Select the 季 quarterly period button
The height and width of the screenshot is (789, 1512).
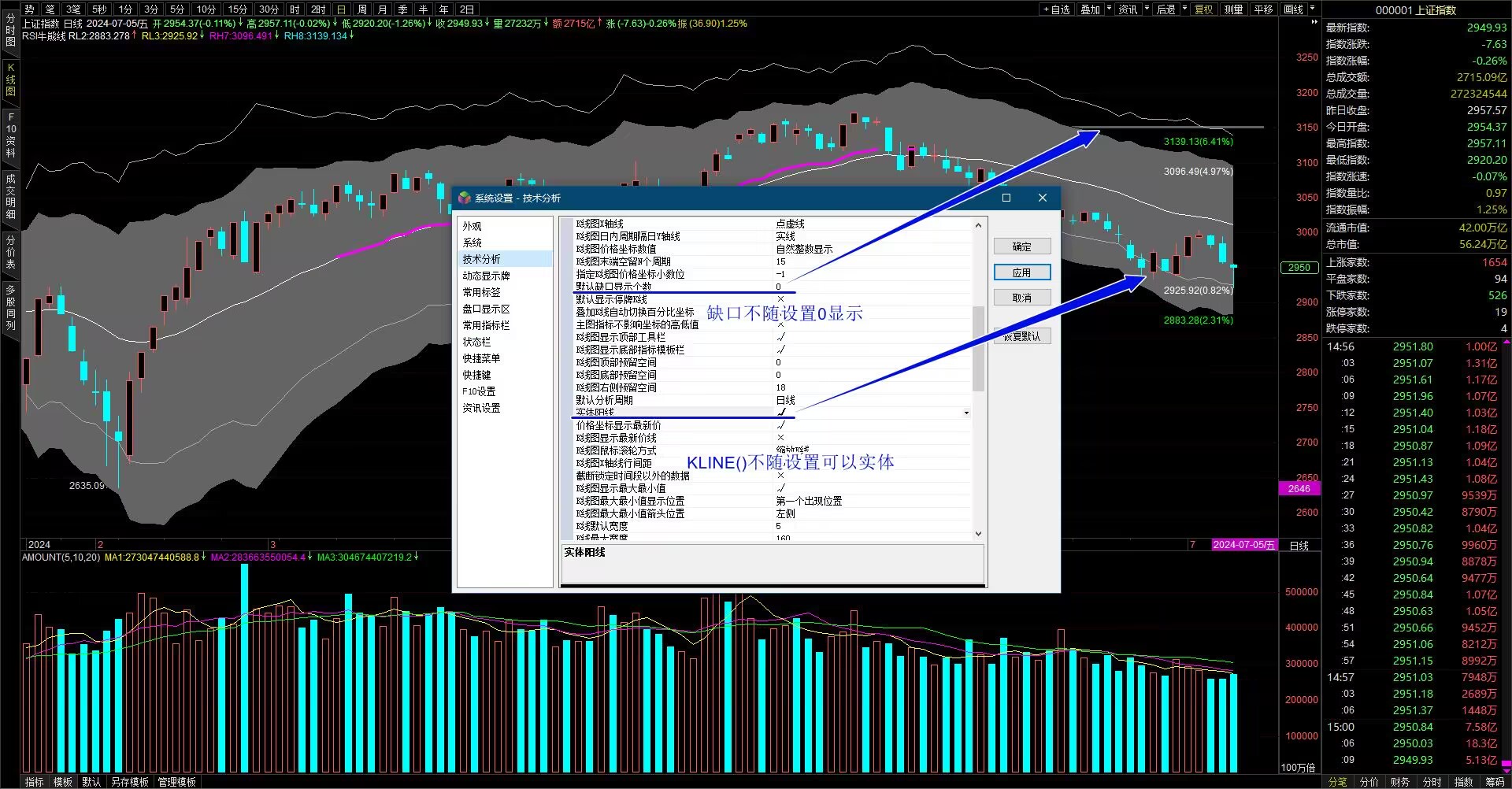pos(403,9)
